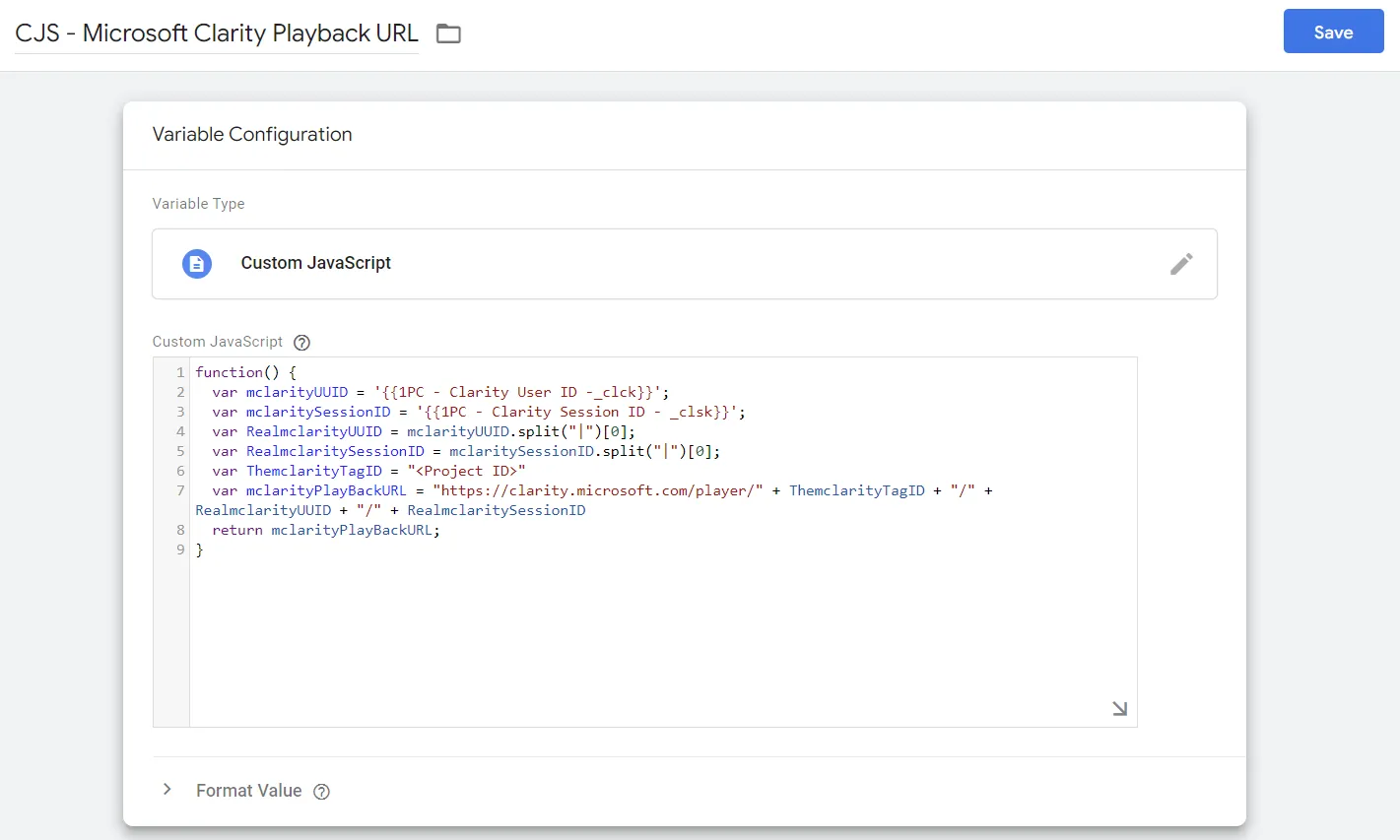
Task: Click line number 5 in editor gutter
Action: pyautogui.click(x=180, y=451)
